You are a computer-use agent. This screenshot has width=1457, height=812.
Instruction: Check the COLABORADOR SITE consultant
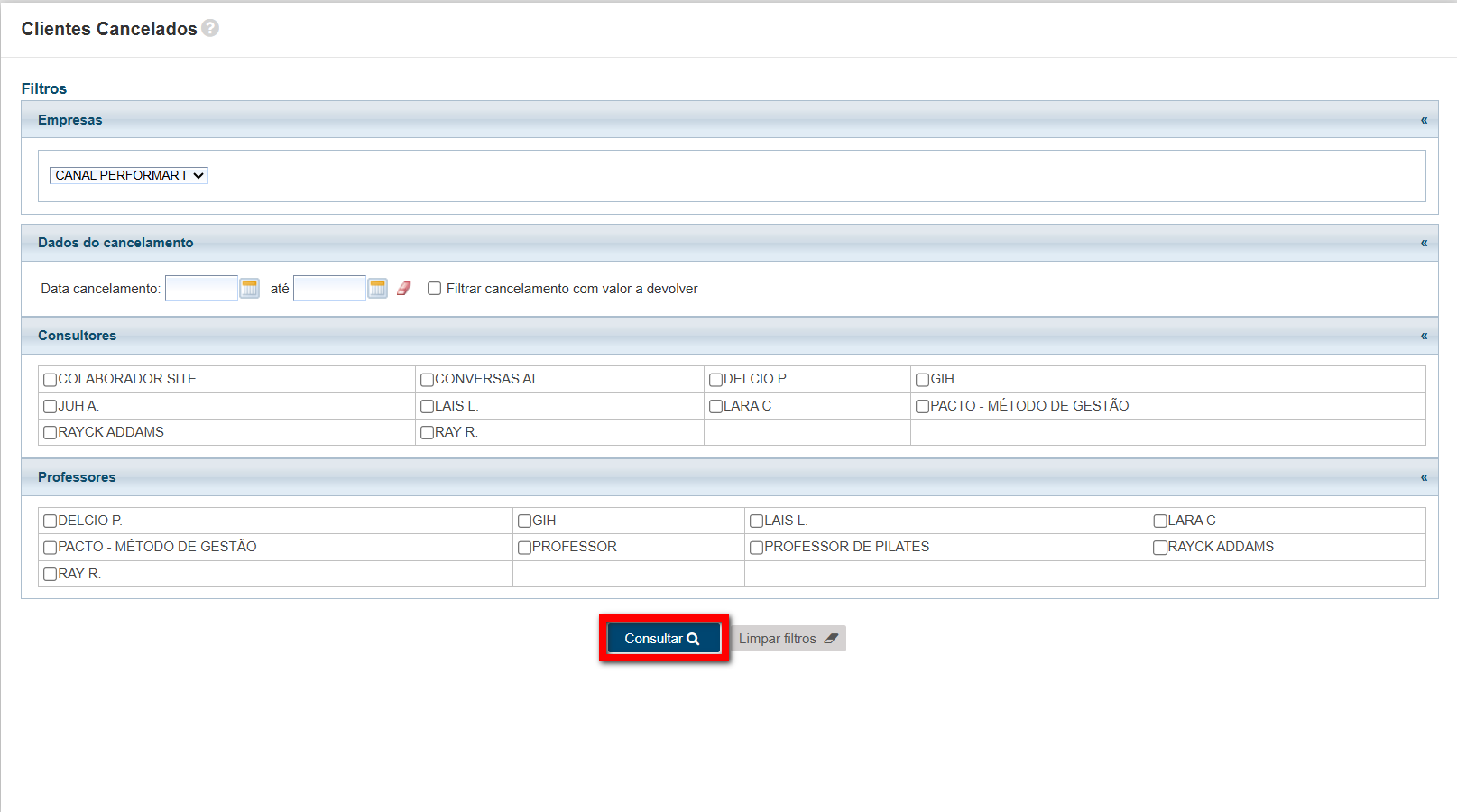pos(51,380)
